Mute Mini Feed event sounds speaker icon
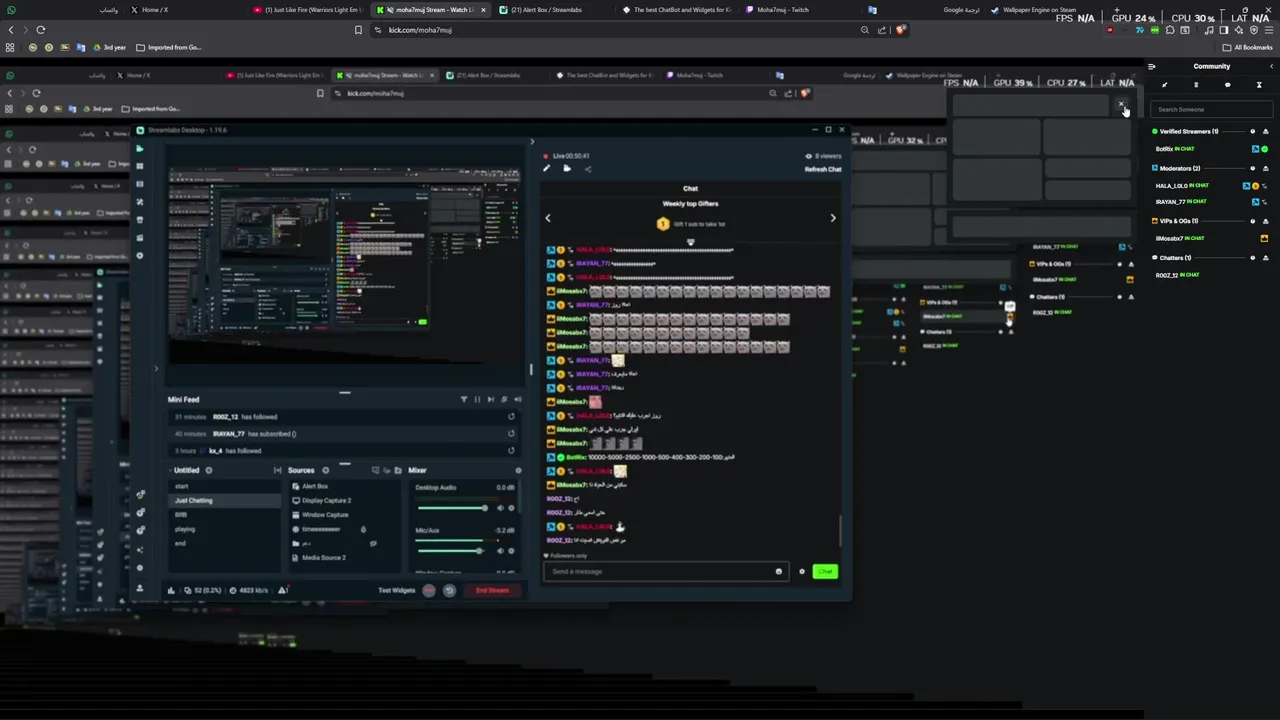 pyautogui.click(x=517, y=399)
